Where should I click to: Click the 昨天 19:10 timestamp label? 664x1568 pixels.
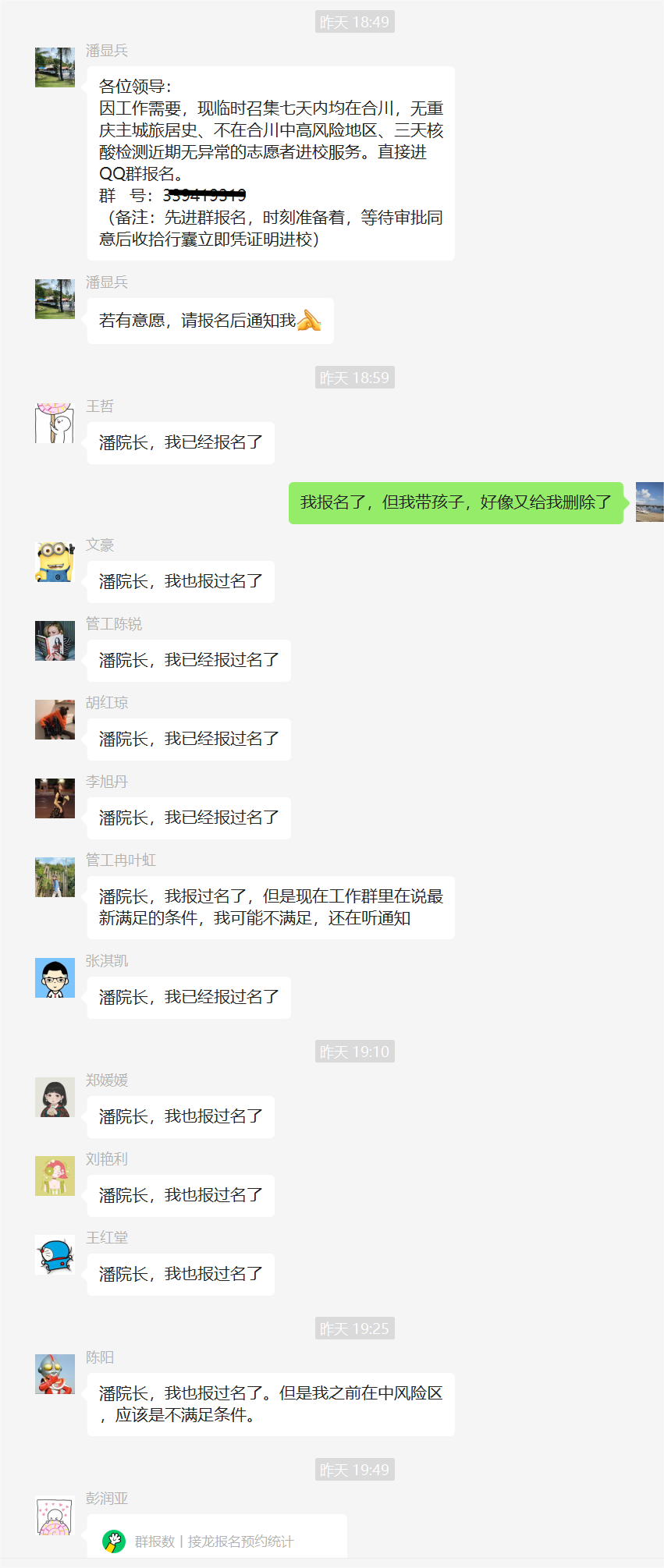pyautogui.click(x=355, y=1052)
